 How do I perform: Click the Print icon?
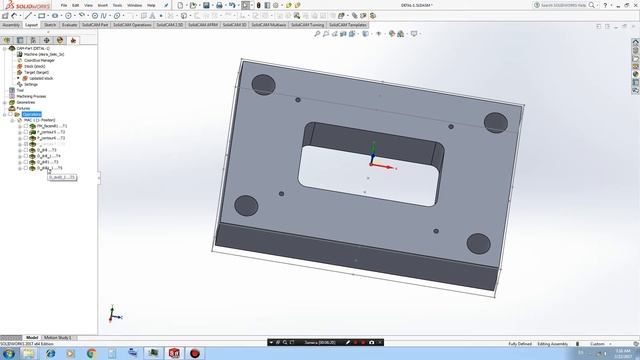tap(219, 5)
